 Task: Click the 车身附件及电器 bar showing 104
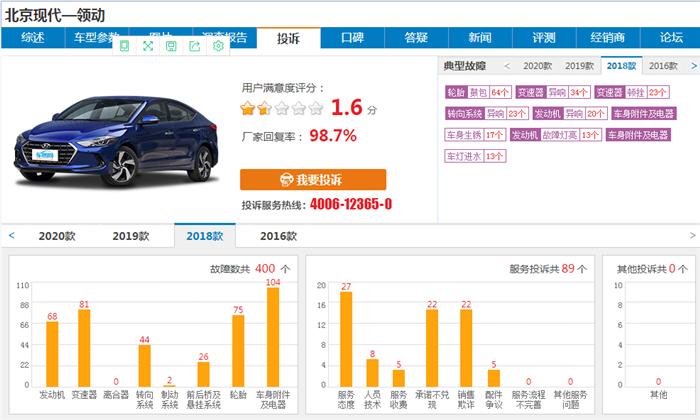pos(273,337)
